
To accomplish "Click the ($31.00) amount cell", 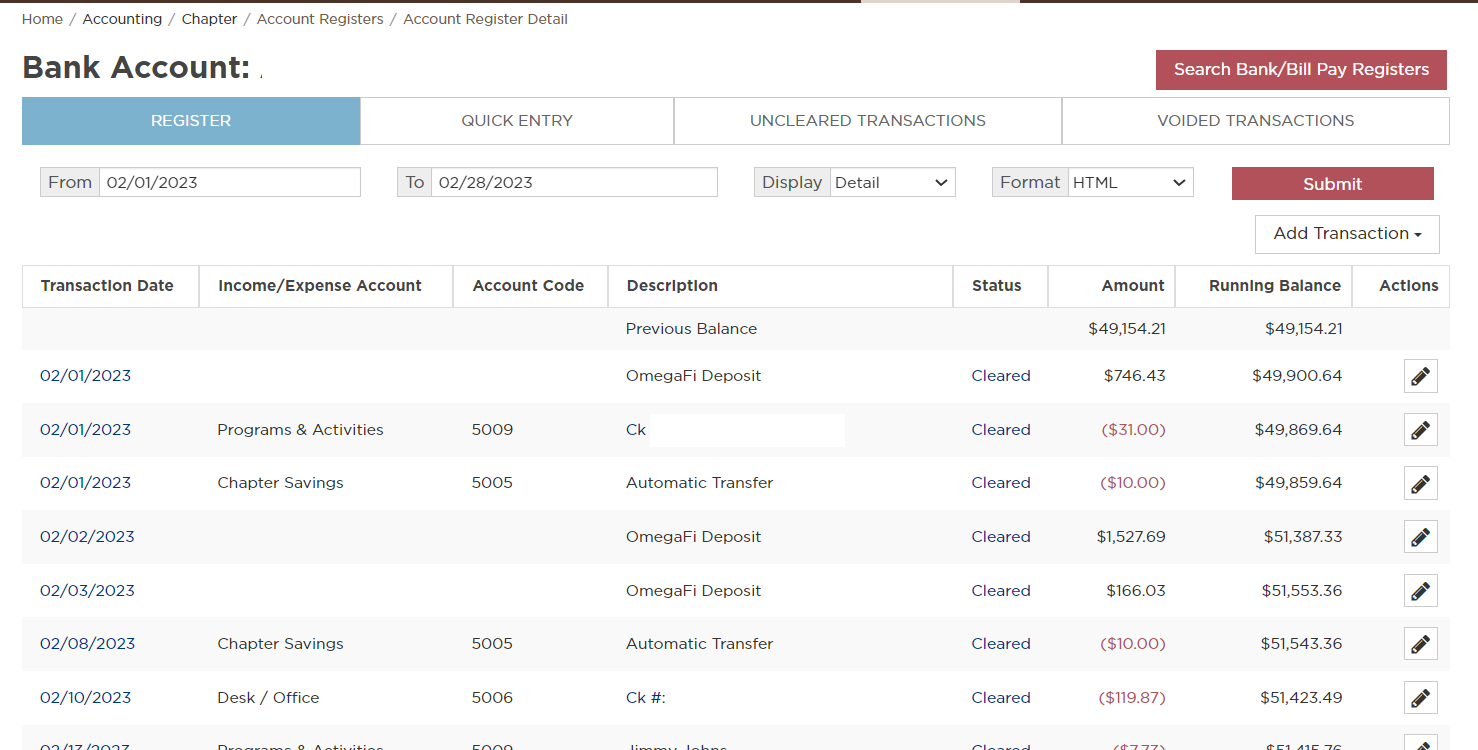I will point(1133,430).
